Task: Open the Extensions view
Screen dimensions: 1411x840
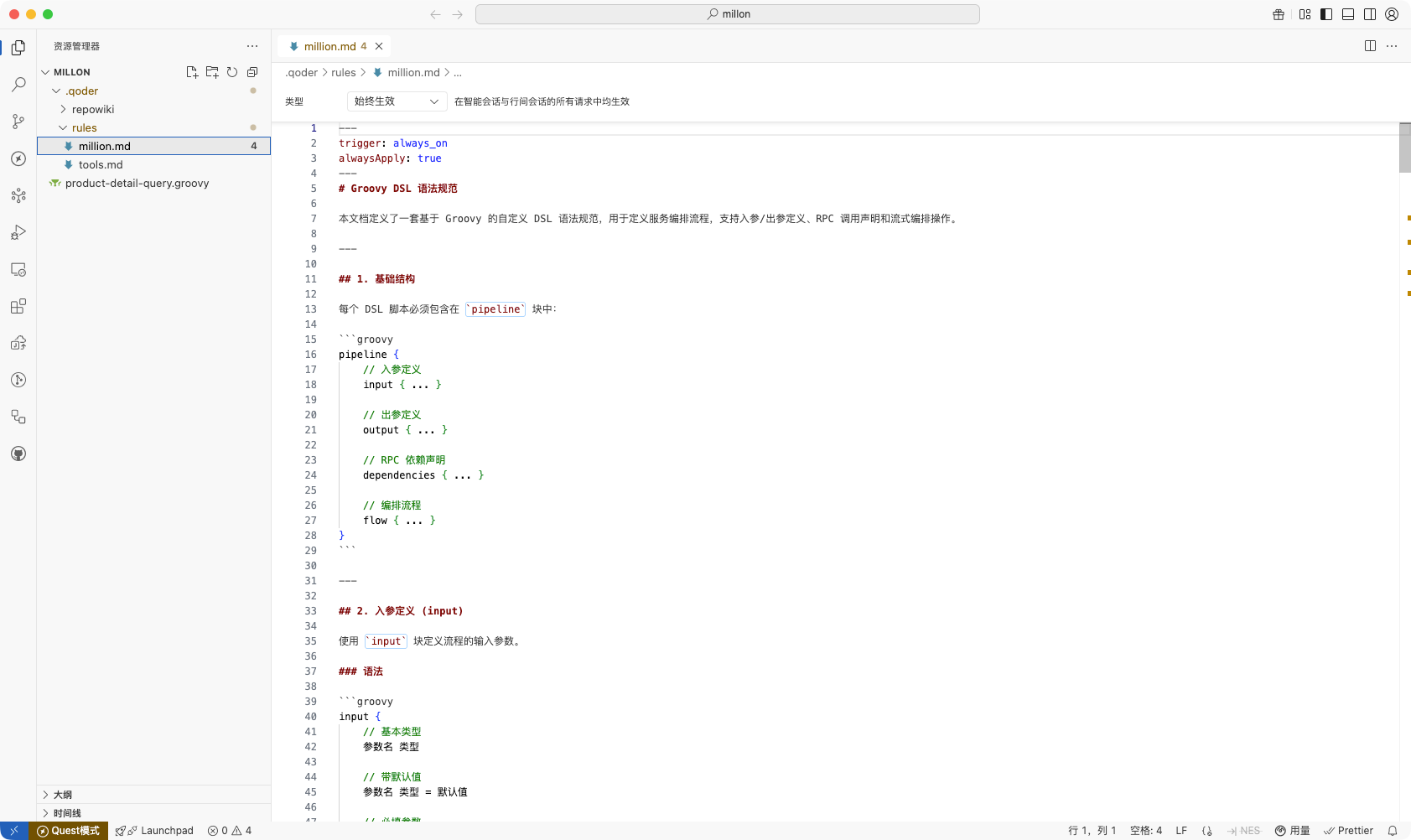Action: coord(18,306)
